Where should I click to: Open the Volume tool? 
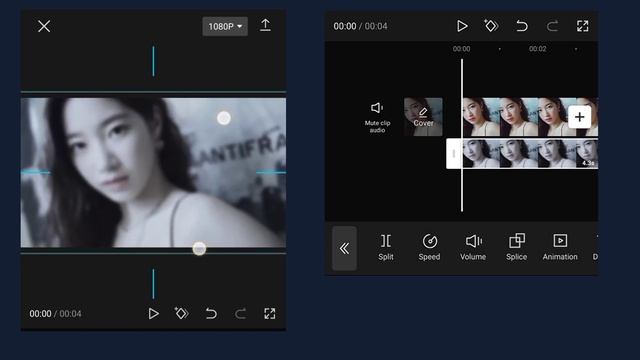473,247
